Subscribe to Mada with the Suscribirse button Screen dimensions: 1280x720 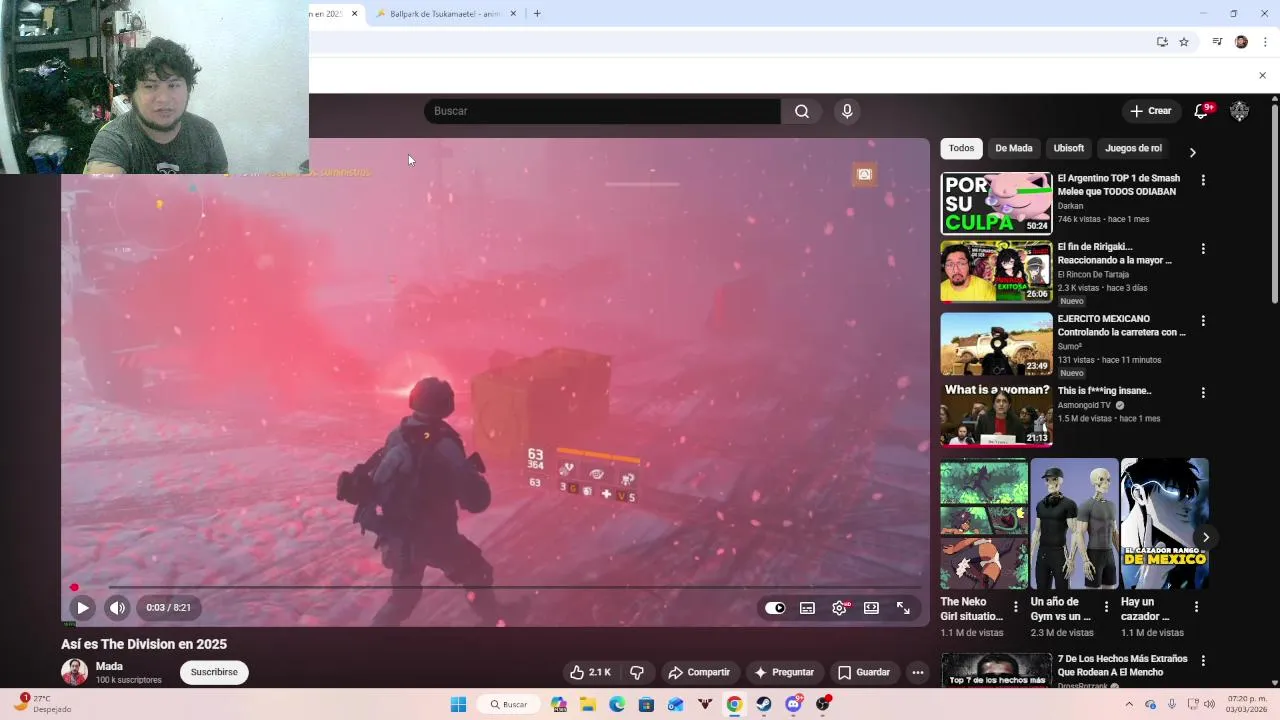point(214,672)
